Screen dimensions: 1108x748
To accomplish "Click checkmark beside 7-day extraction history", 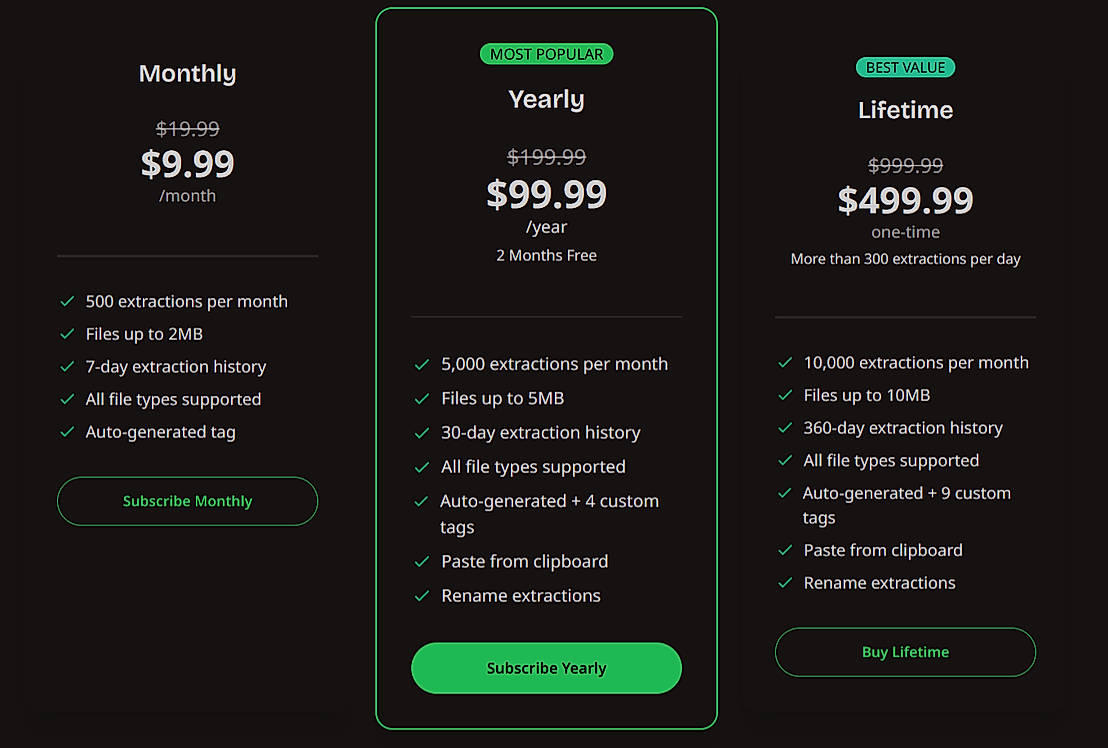I will point(67,367).
